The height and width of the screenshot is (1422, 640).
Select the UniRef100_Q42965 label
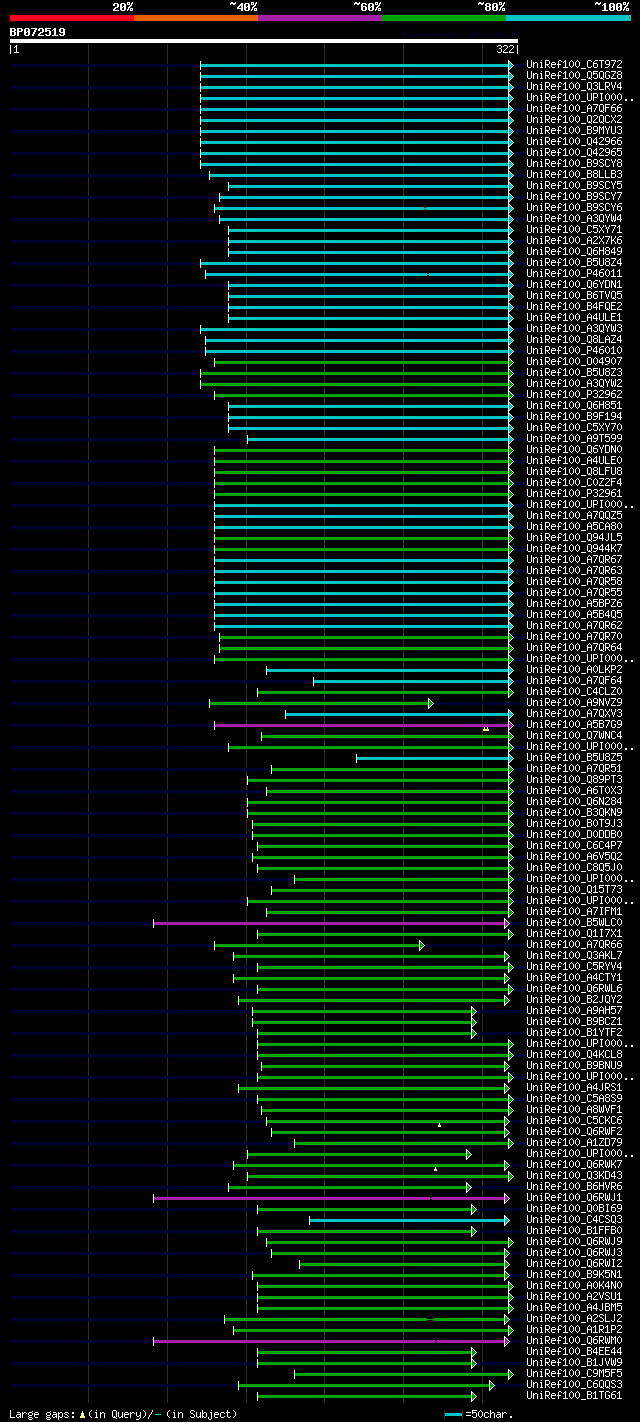[574, 152]
